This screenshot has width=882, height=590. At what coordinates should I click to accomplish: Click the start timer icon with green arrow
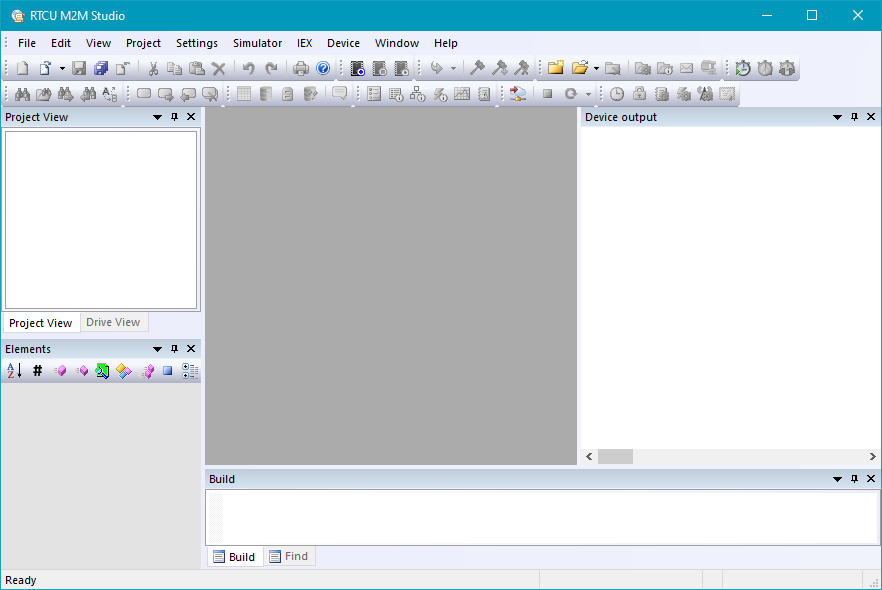pos(743,69)
